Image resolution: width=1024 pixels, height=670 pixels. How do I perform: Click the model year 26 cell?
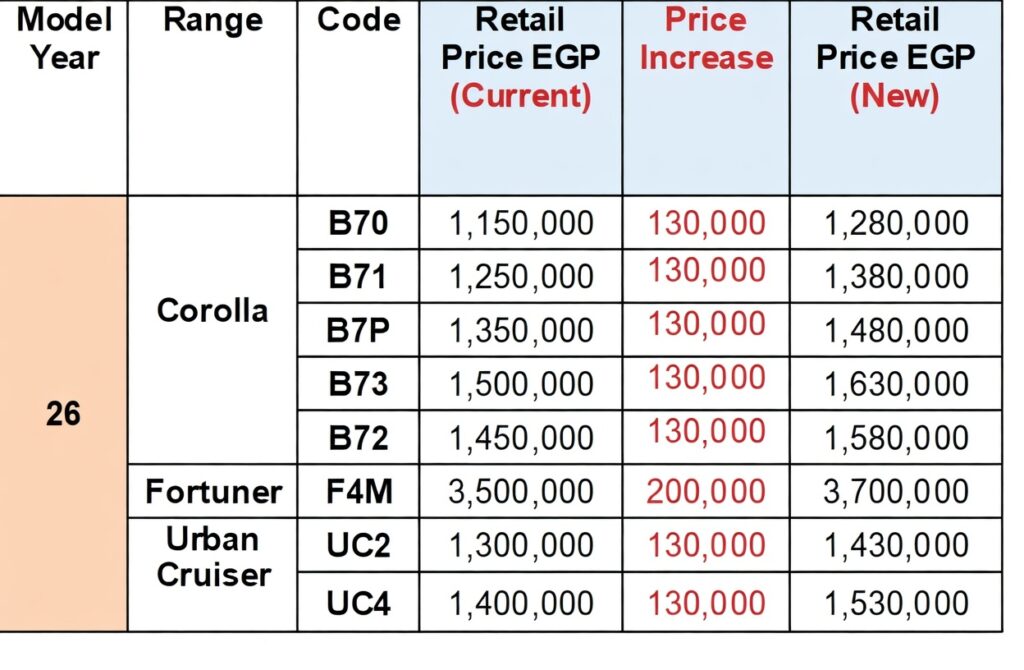click(64, 413)
